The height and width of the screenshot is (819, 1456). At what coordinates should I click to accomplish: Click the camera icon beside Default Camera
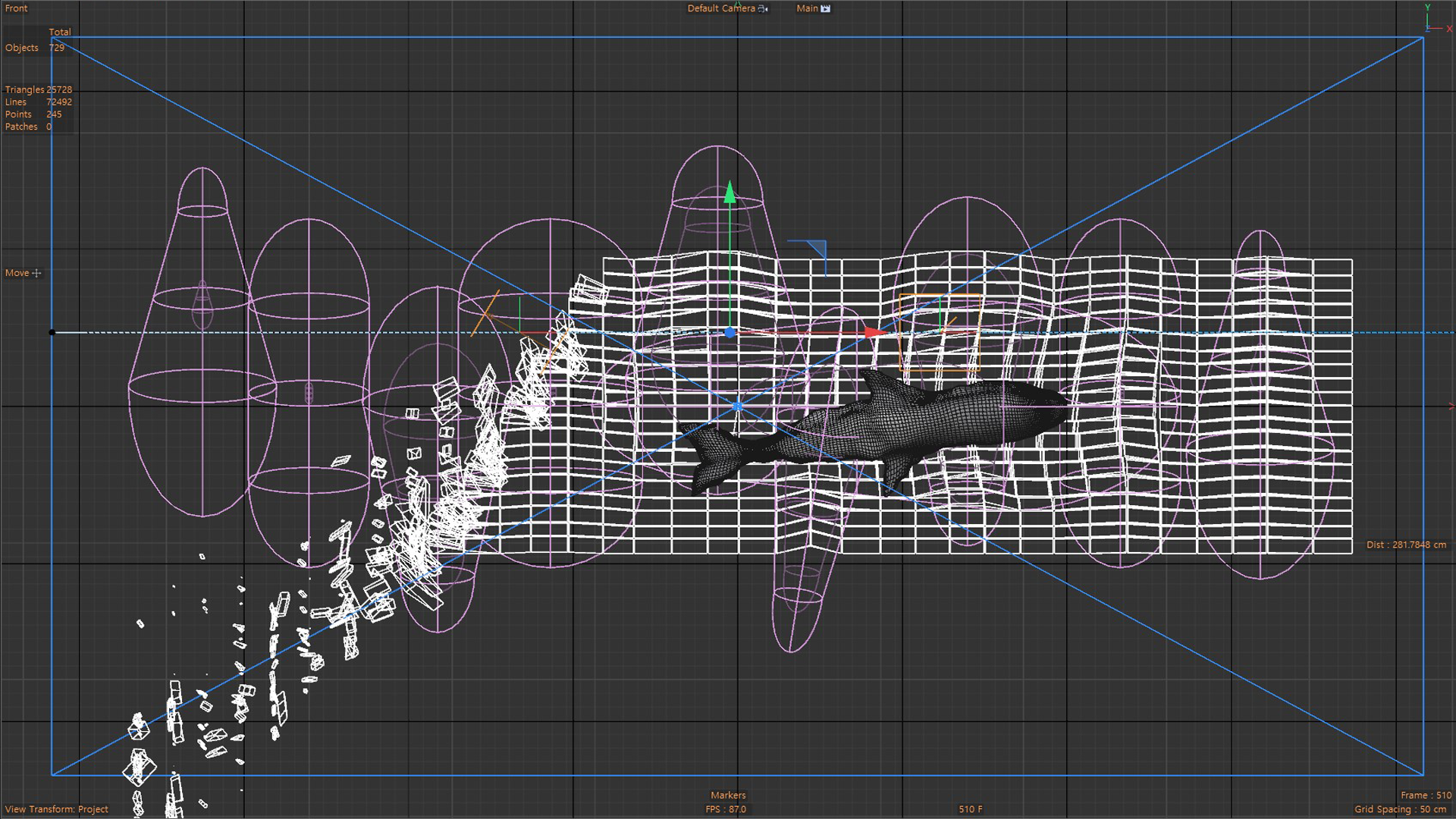click(763, 8)
